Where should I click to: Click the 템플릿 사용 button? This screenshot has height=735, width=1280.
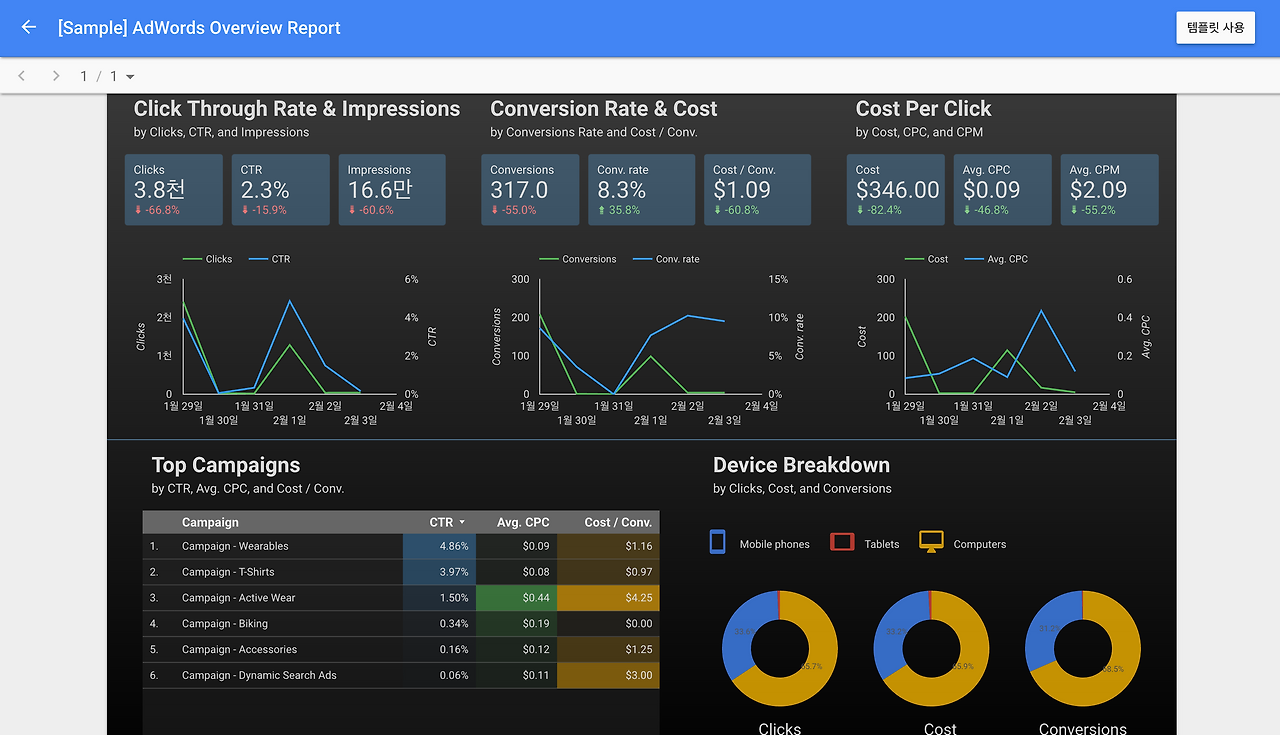pos(1215,28)
